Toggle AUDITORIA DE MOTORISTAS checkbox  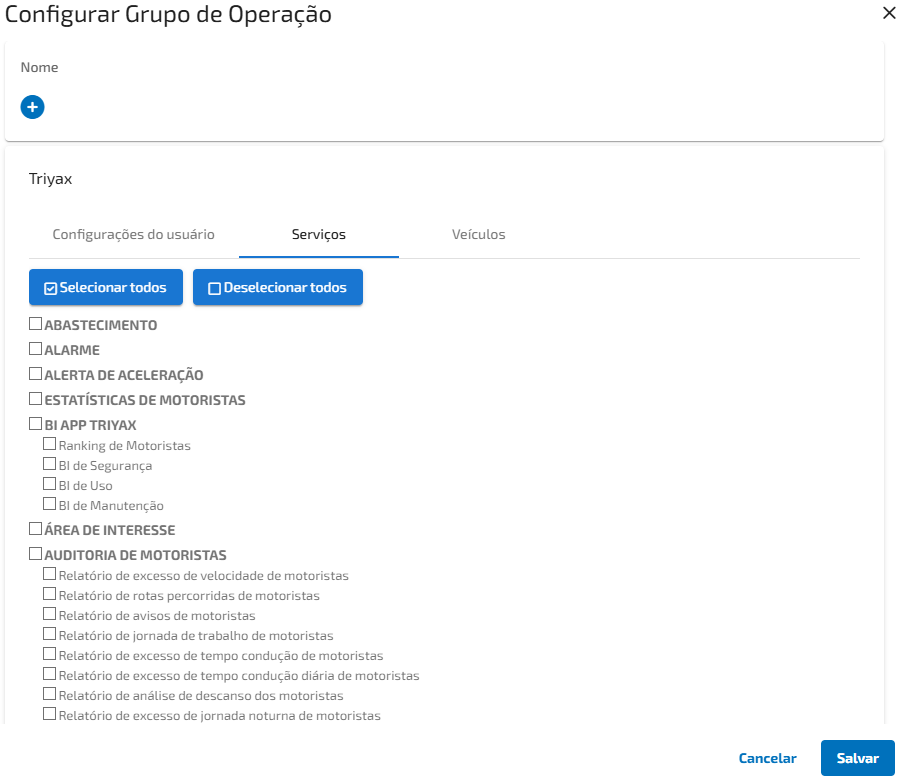(x=36, y=554)
